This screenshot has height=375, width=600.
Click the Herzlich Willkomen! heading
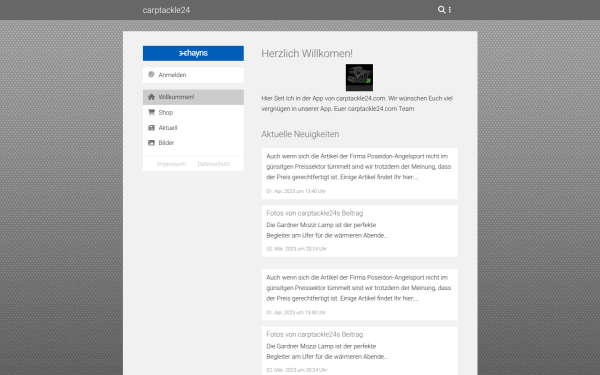(x=307, y=54)
